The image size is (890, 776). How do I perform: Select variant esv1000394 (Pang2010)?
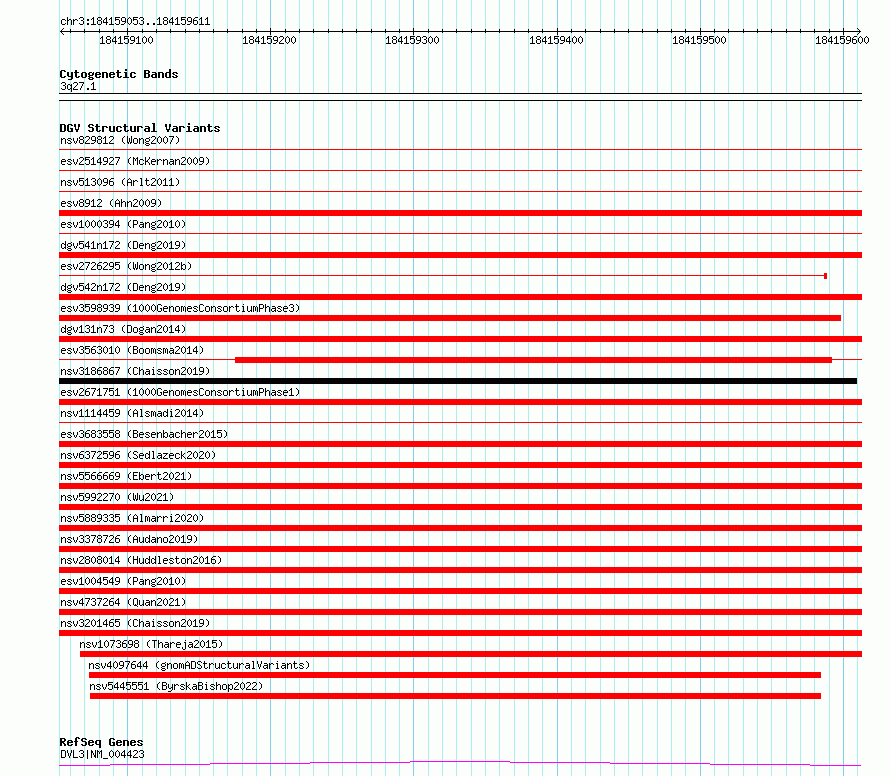click(x=123, y=224)
